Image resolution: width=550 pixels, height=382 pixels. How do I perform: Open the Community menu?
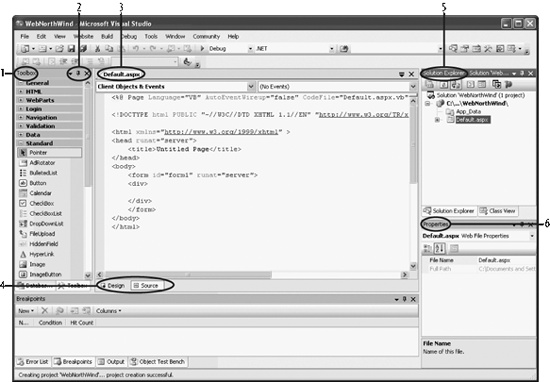(206, 36)
